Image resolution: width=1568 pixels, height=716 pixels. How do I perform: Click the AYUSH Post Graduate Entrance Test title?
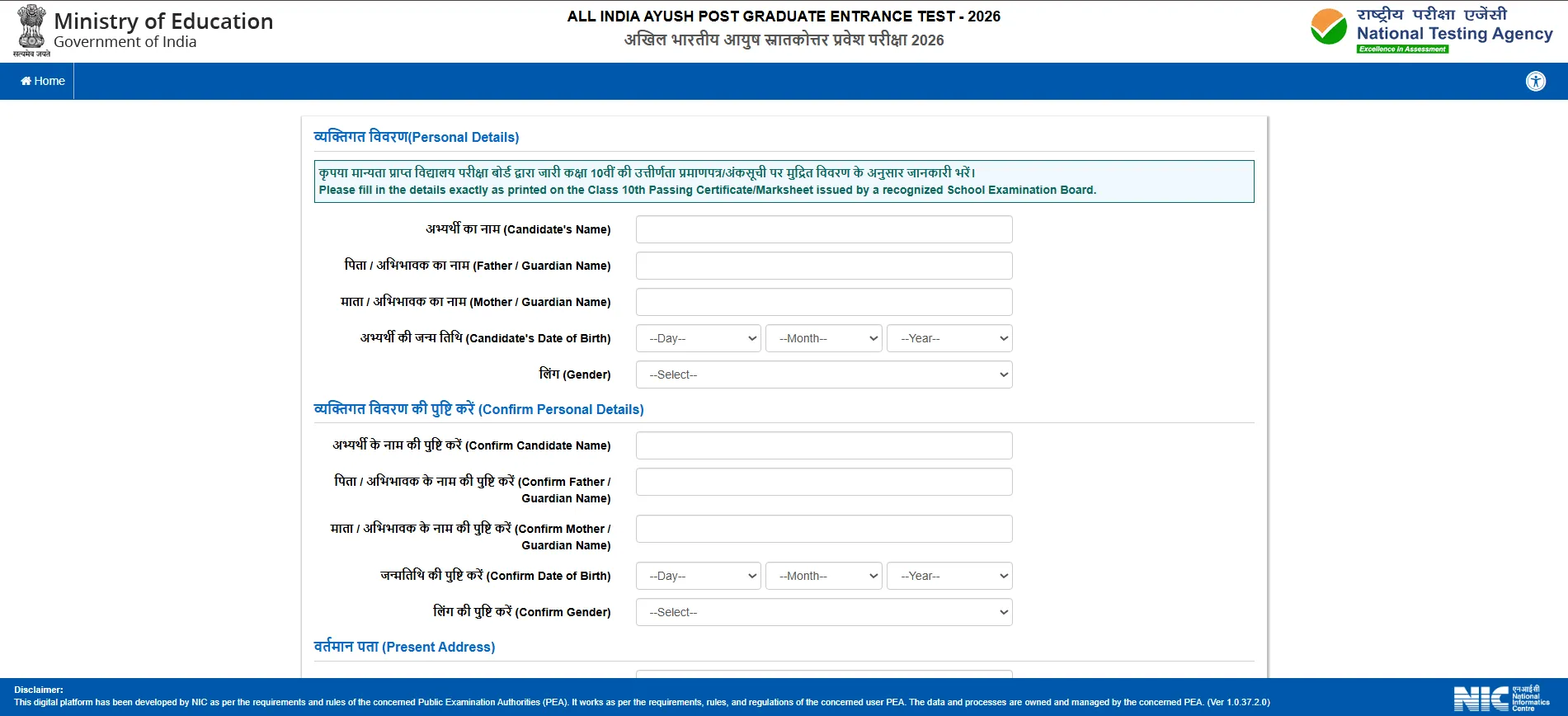tap(784, 16)
